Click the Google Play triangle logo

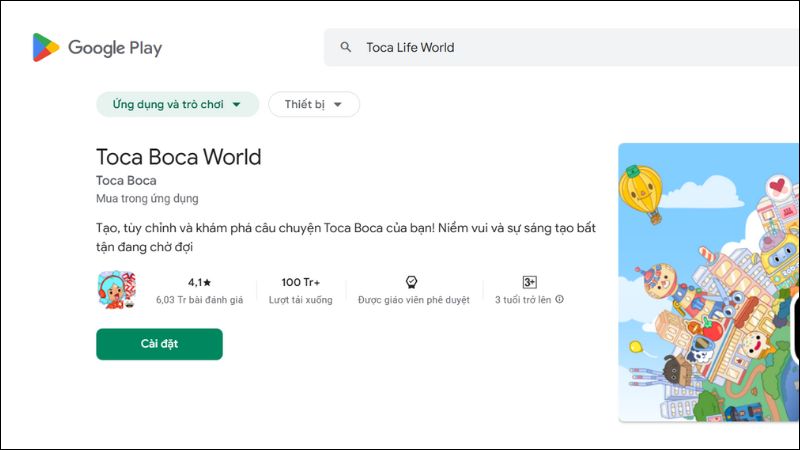(45, 47)
